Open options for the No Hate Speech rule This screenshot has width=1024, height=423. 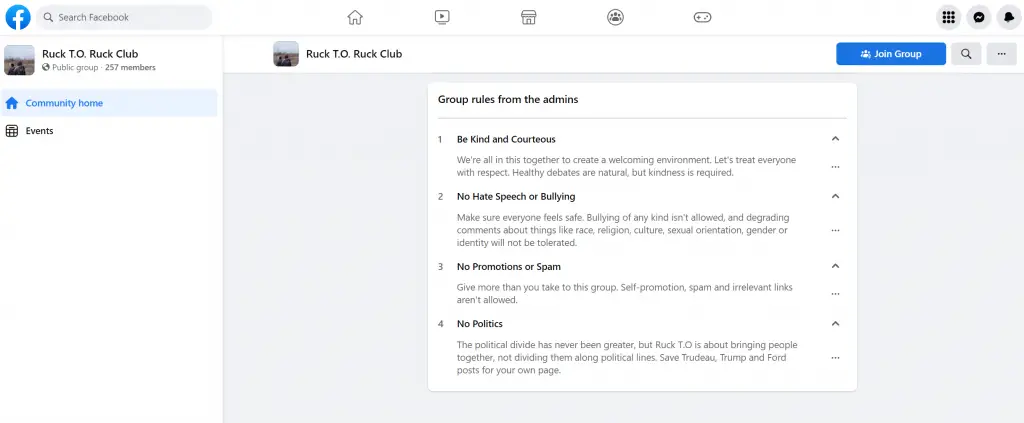coord(835,230)
